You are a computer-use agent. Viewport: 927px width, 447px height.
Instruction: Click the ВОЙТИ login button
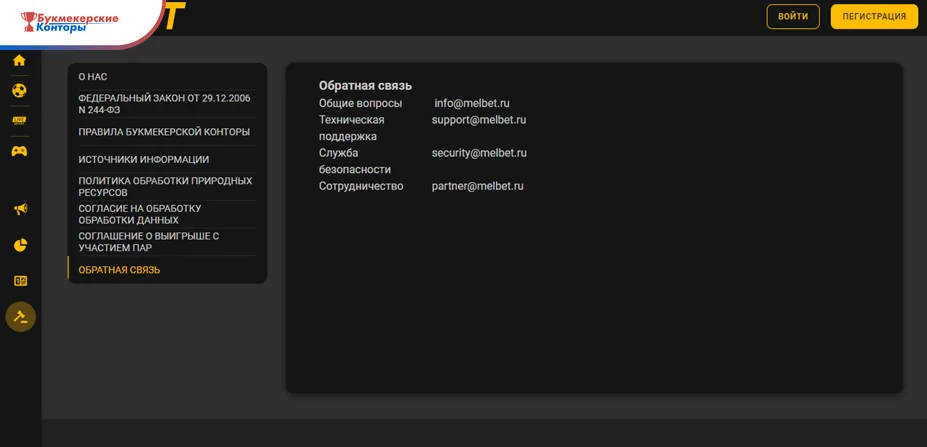[793, 17]
